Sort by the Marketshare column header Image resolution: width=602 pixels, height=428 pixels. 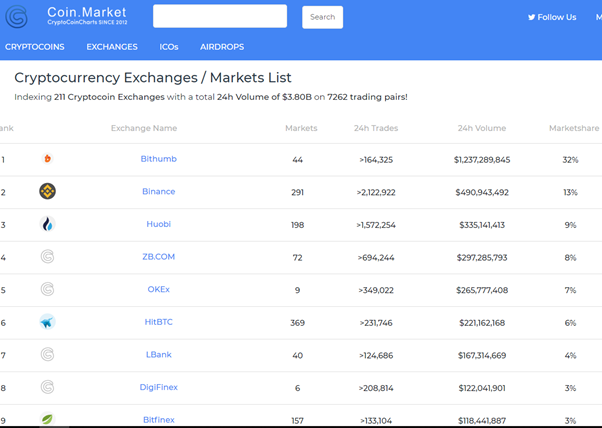[574, 128]
